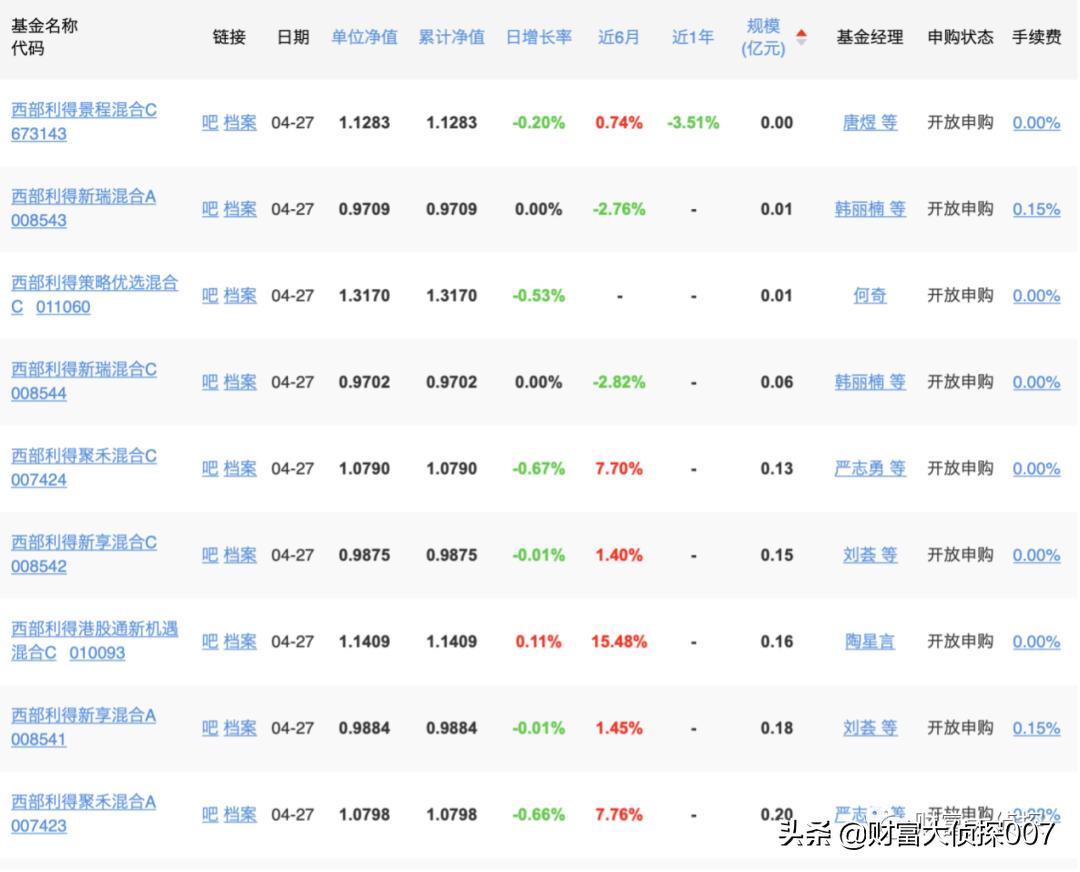Viewport: 1080px width, 872px height.
Task: Sort funds by 单位净值 column
Action: [x=364, y=37]
